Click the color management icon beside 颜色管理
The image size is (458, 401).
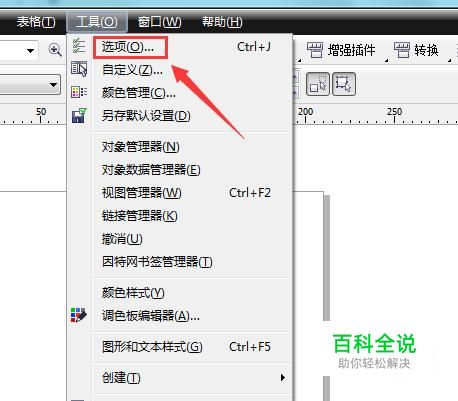(x=79, y=92)
